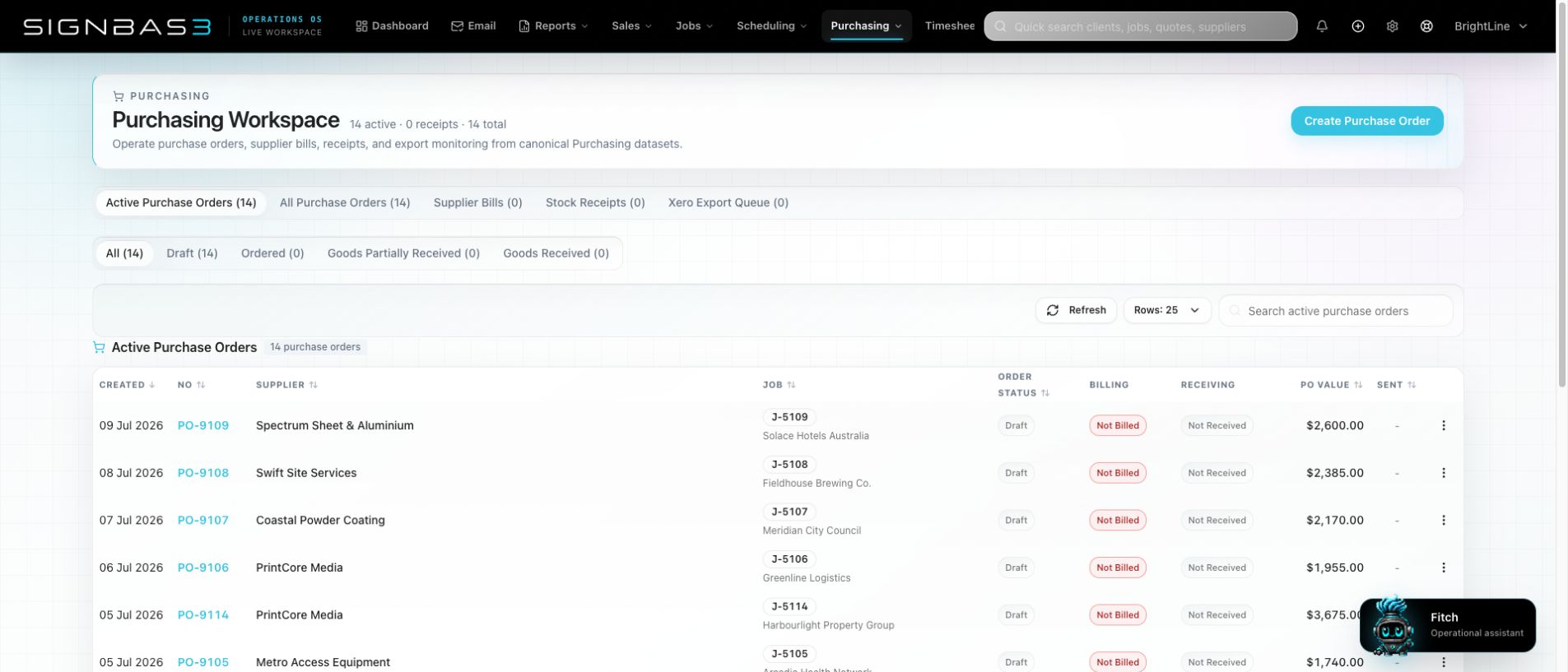Viewport: 1568px width, 672px height.
Task: Select the Active Purchase Orders (14) tab
Action: point(181,202)
